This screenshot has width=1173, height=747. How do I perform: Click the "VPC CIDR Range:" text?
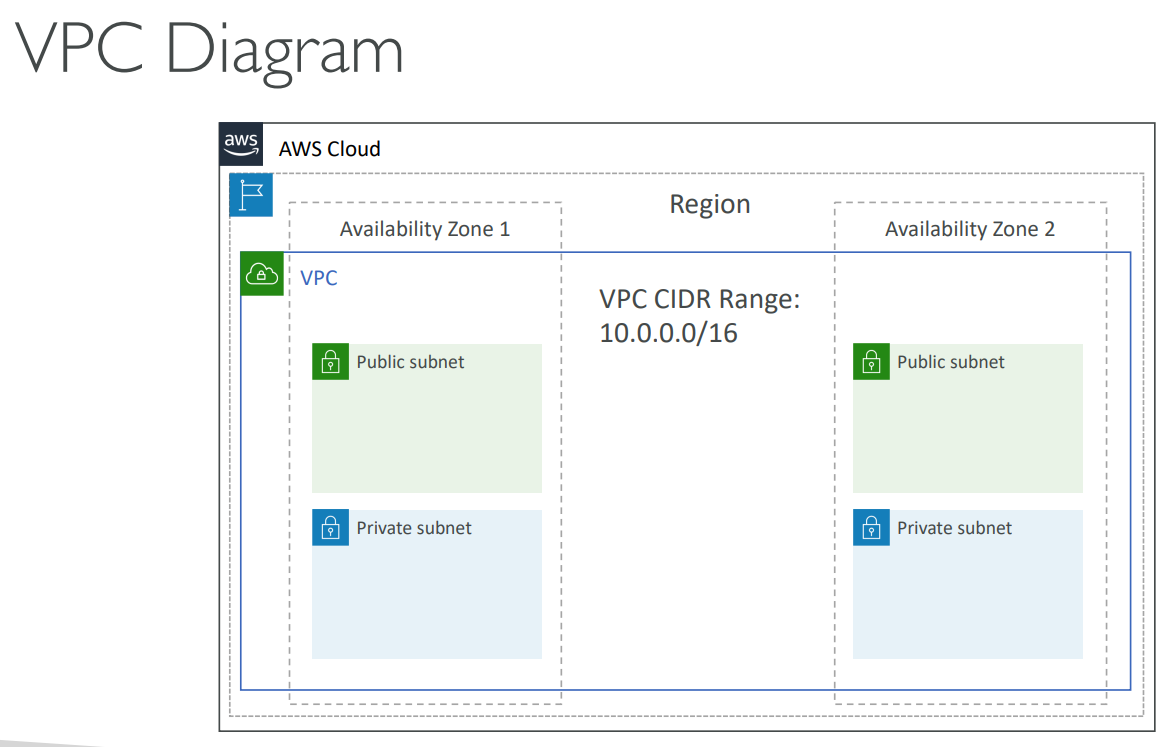point(699,299)
